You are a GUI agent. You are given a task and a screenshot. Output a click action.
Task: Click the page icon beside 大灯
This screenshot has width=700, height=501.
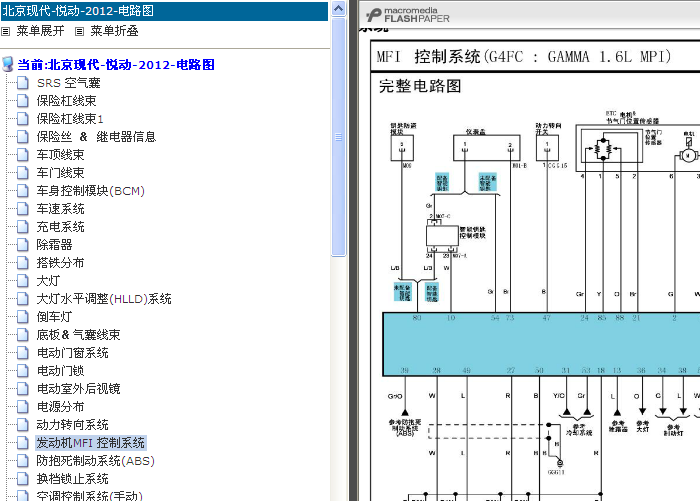tap(23, 280)
